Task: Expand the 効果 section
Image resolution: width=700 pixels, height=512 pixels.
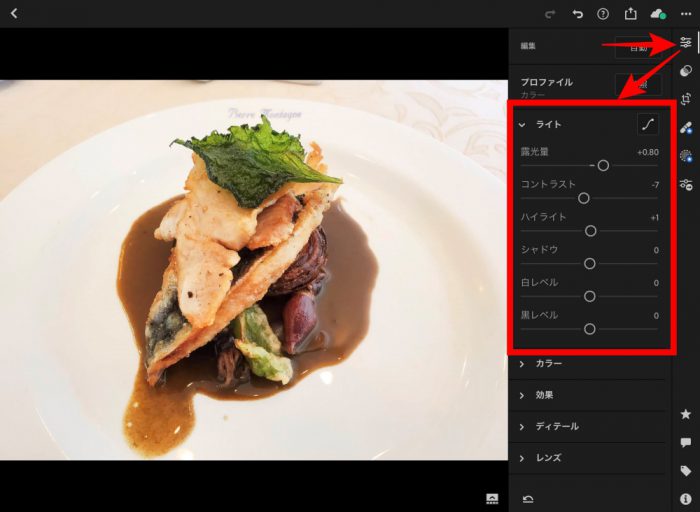Action: [x=587, y=395]
